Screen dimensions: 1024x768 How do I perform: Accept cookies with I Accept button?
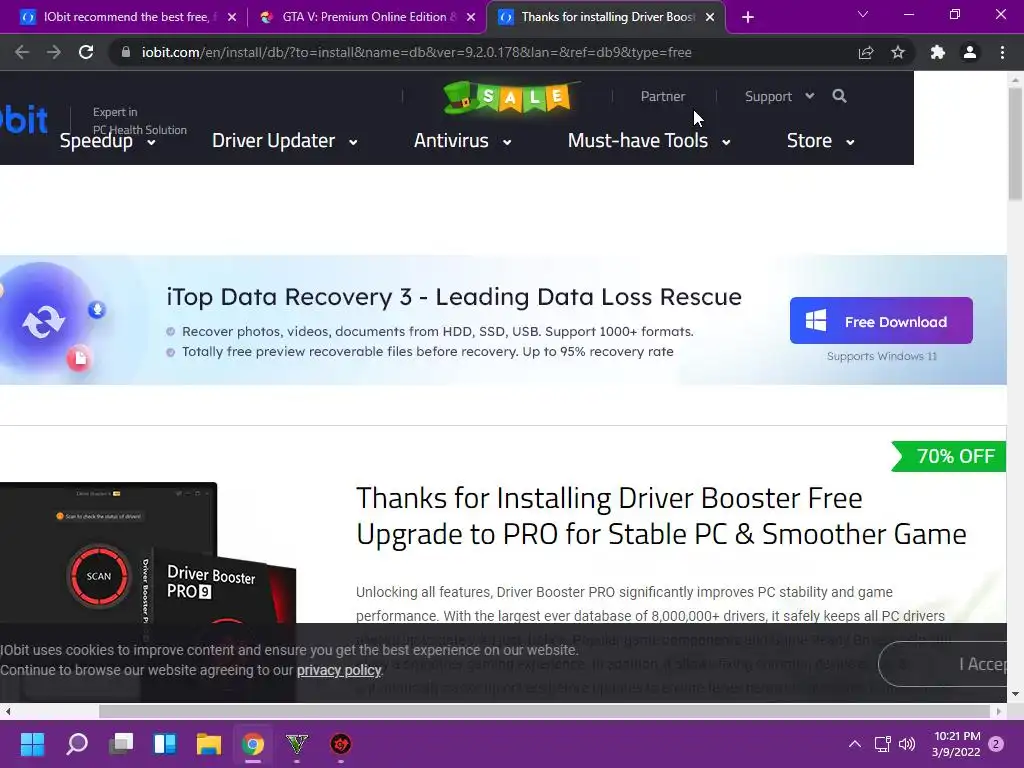click(944, 664)
